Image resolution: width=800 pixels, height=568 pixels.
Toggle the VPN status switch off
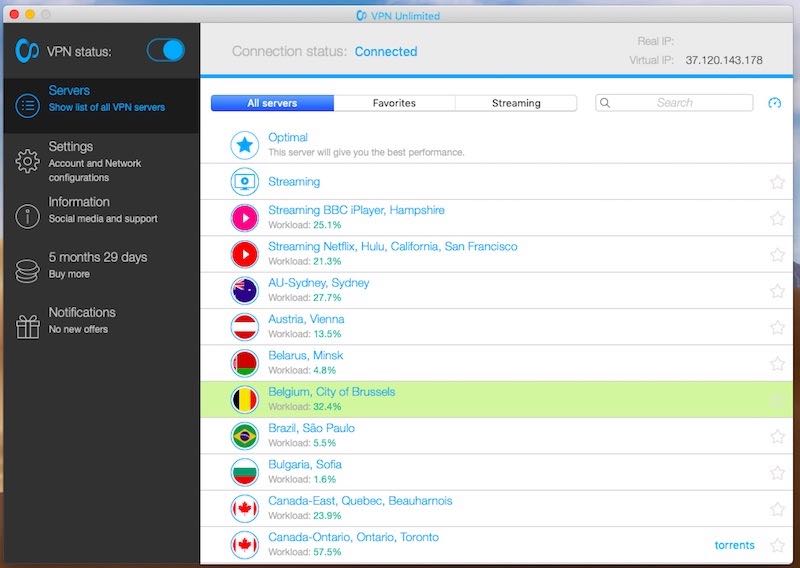coord(165,51)
